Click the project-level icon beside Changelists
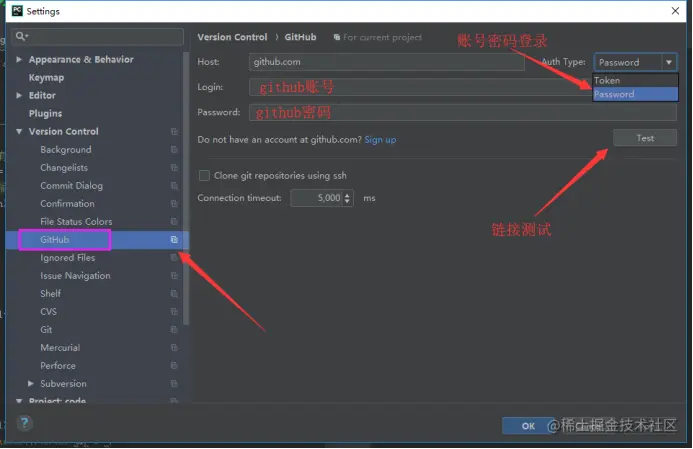Screen dimensions: 693x449 coord(174,167)
